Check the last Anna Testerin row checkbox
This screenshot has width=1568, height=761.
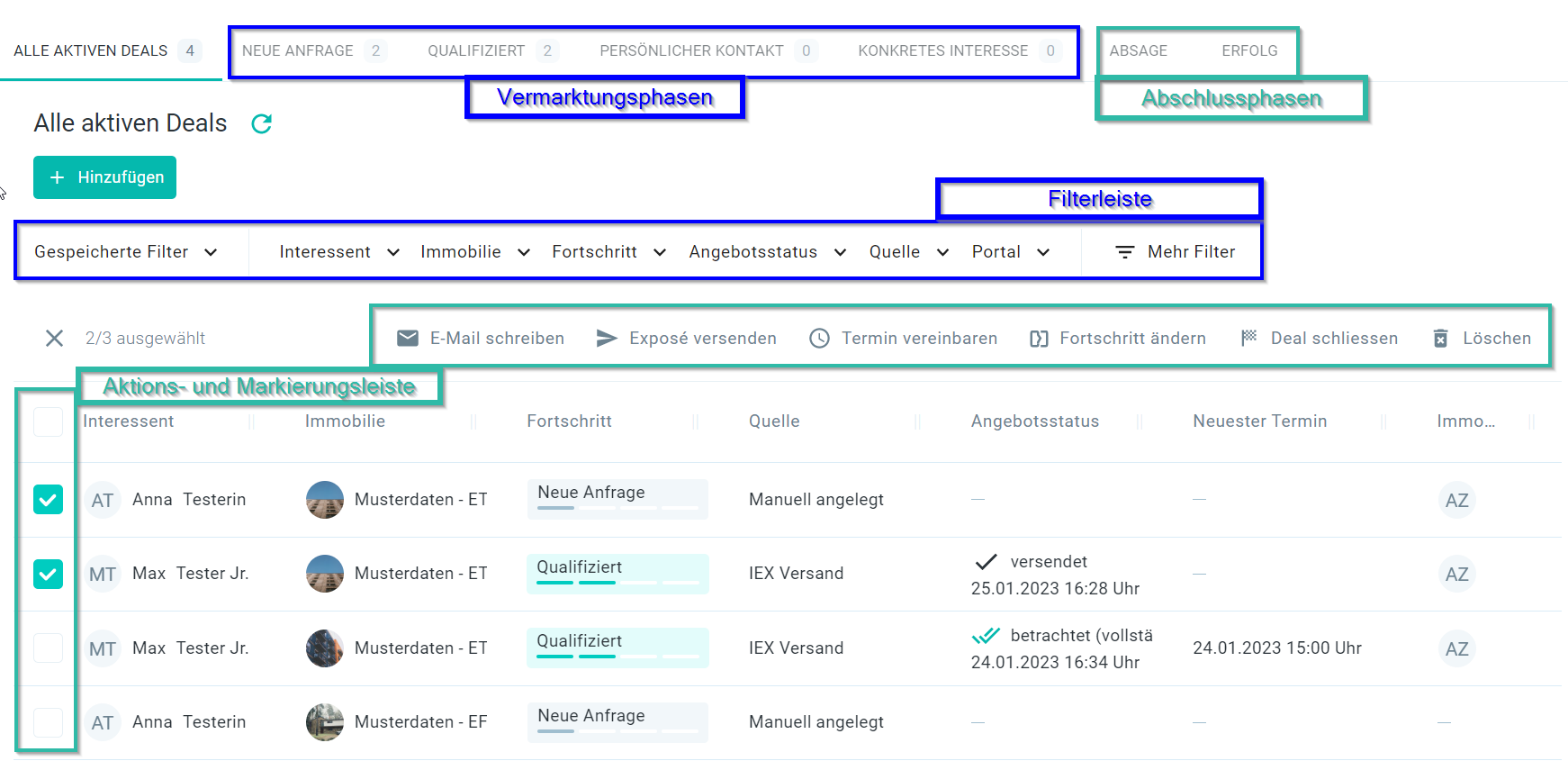pyautogui.click(x=49, y=722)
